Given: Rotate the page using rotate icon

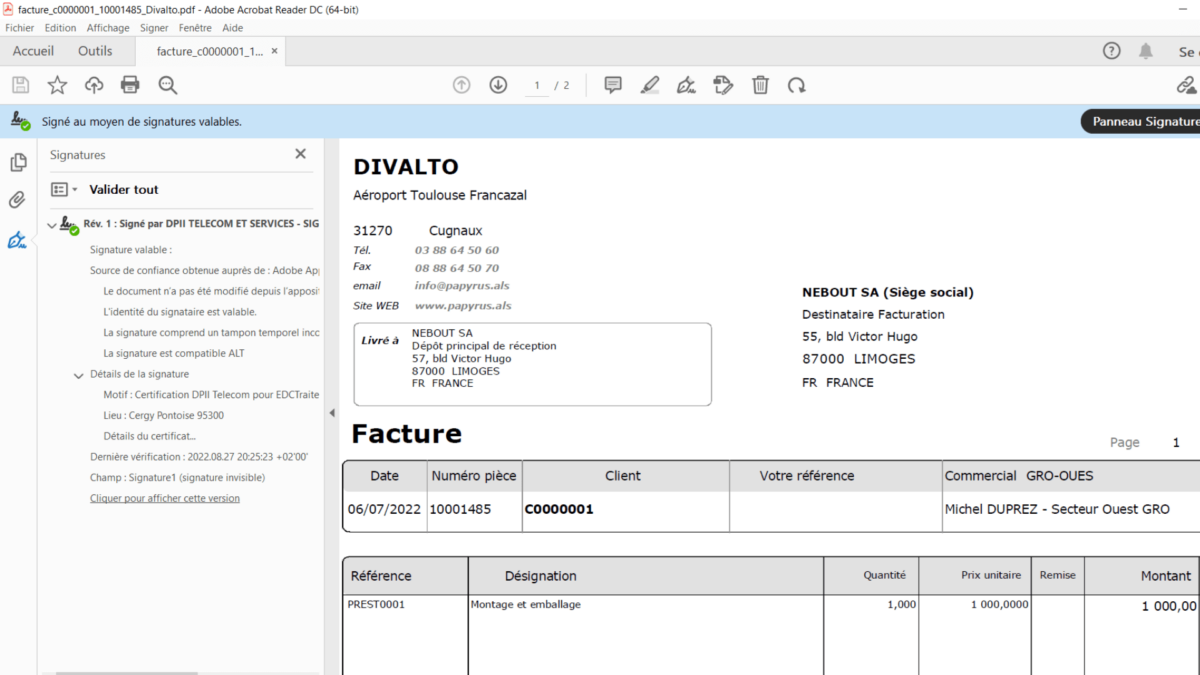Looking at the screenshot, I should [x=796, y=85].
